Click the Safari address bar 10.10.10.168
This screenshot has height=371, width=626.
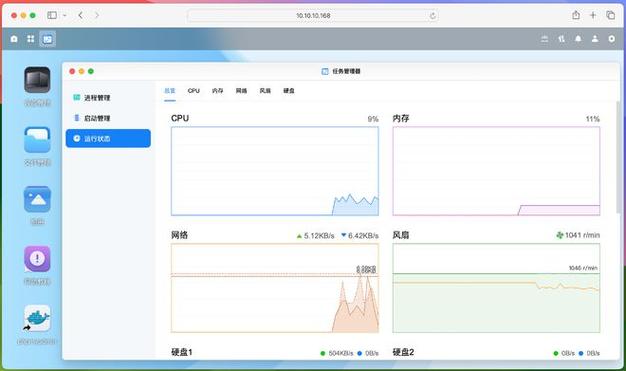tap(313, 16)
